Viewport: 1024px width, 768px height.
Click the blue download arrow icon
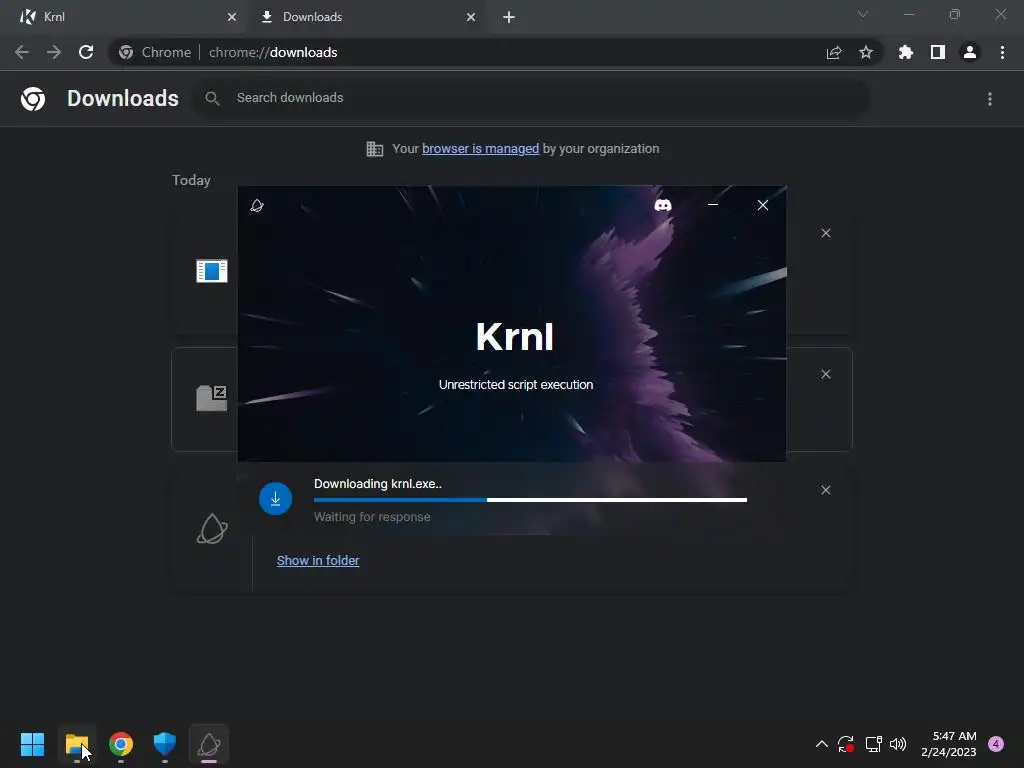(276, 499)
